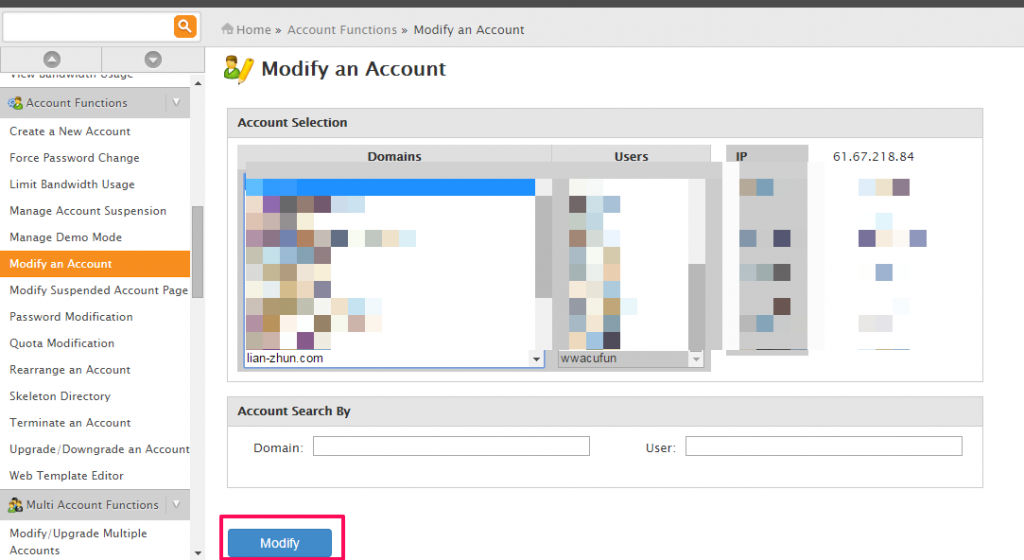Click the orange search magnifier button
The image size is (1024, 560).
[185, 26]
